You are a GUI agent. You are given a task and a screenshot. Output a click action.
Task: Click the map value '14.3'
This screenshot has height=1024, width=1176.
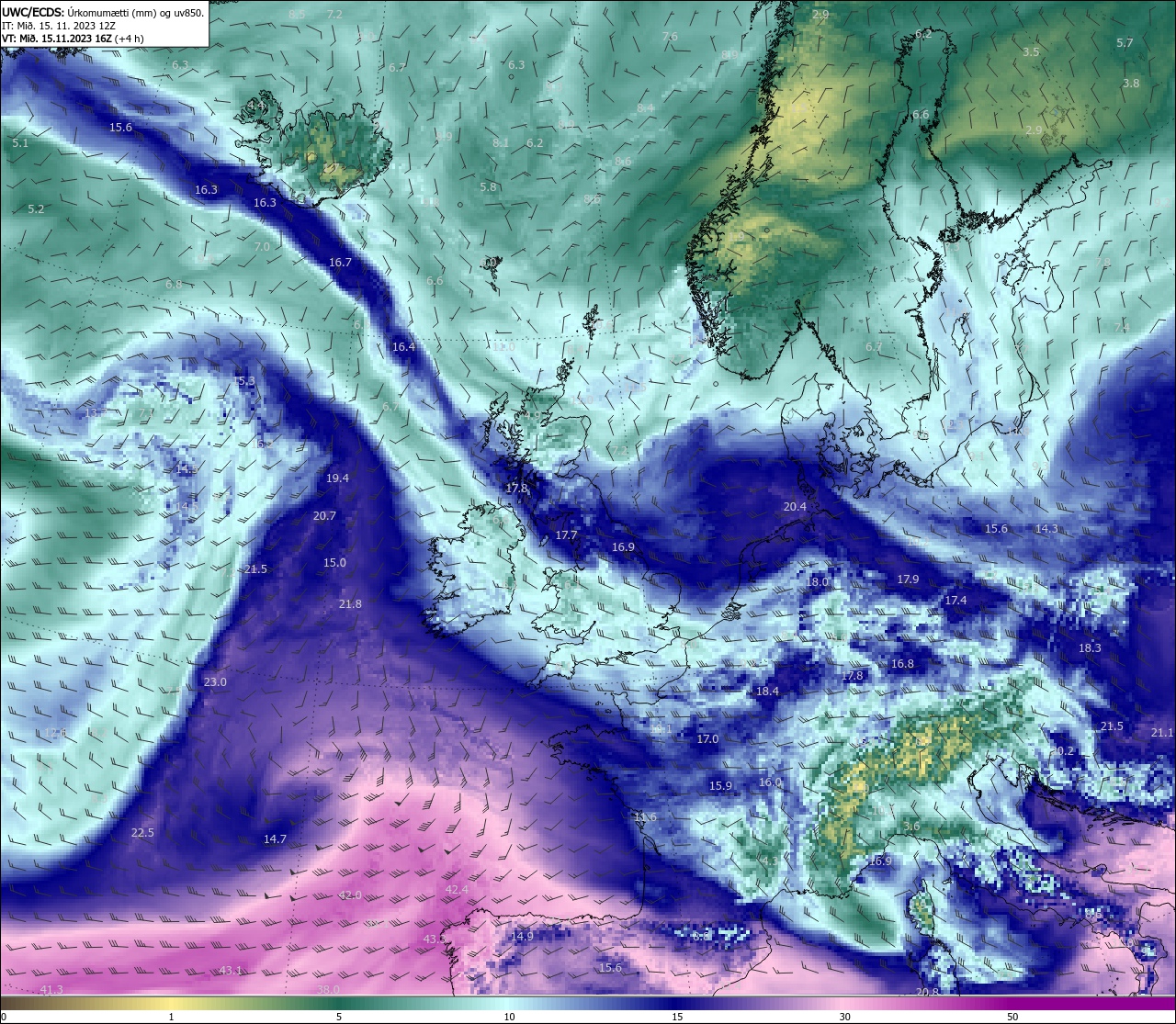(1046, 529)
